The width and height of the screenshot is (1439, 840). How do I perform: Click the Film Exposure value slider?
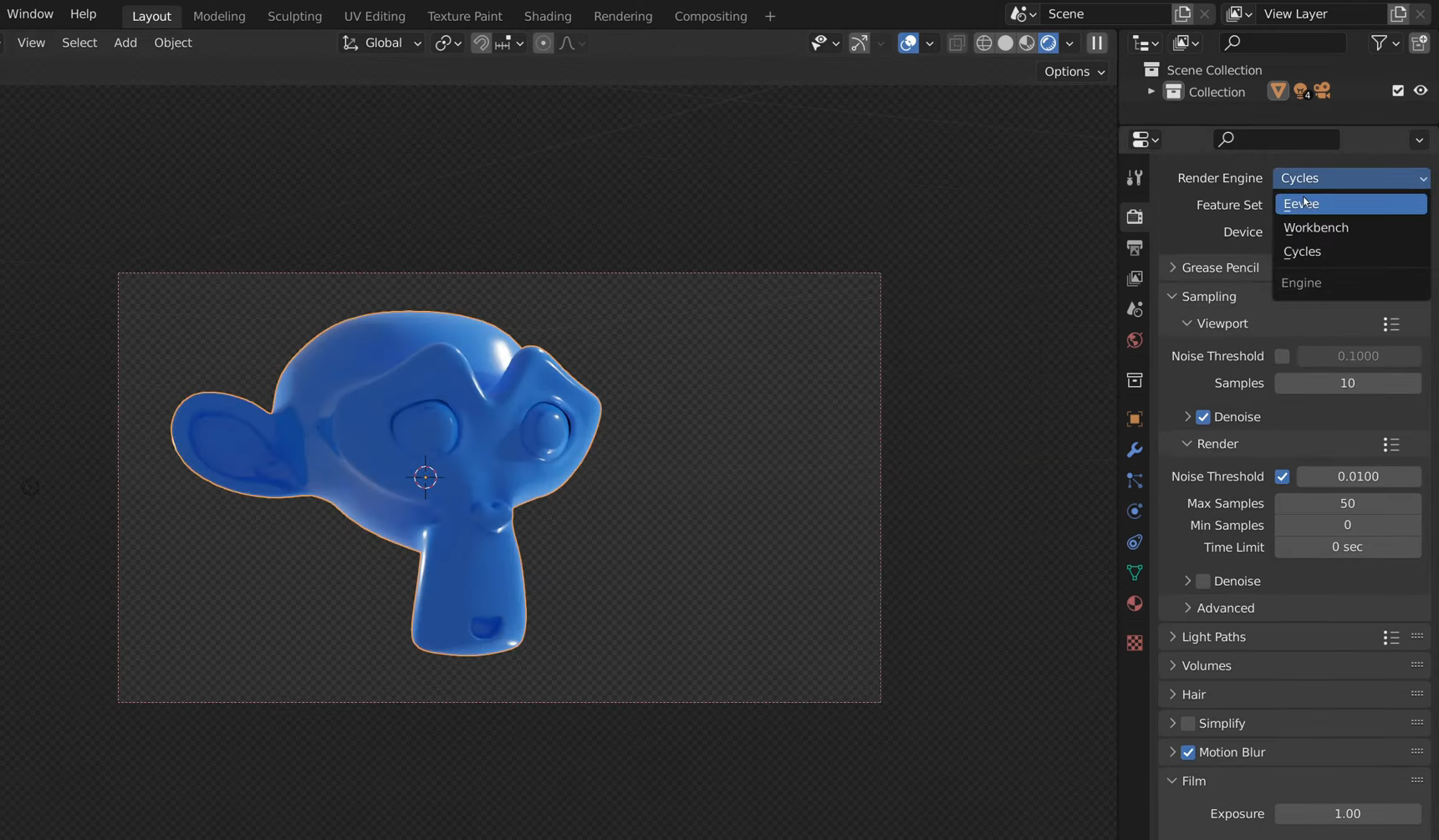[1347, 814]
